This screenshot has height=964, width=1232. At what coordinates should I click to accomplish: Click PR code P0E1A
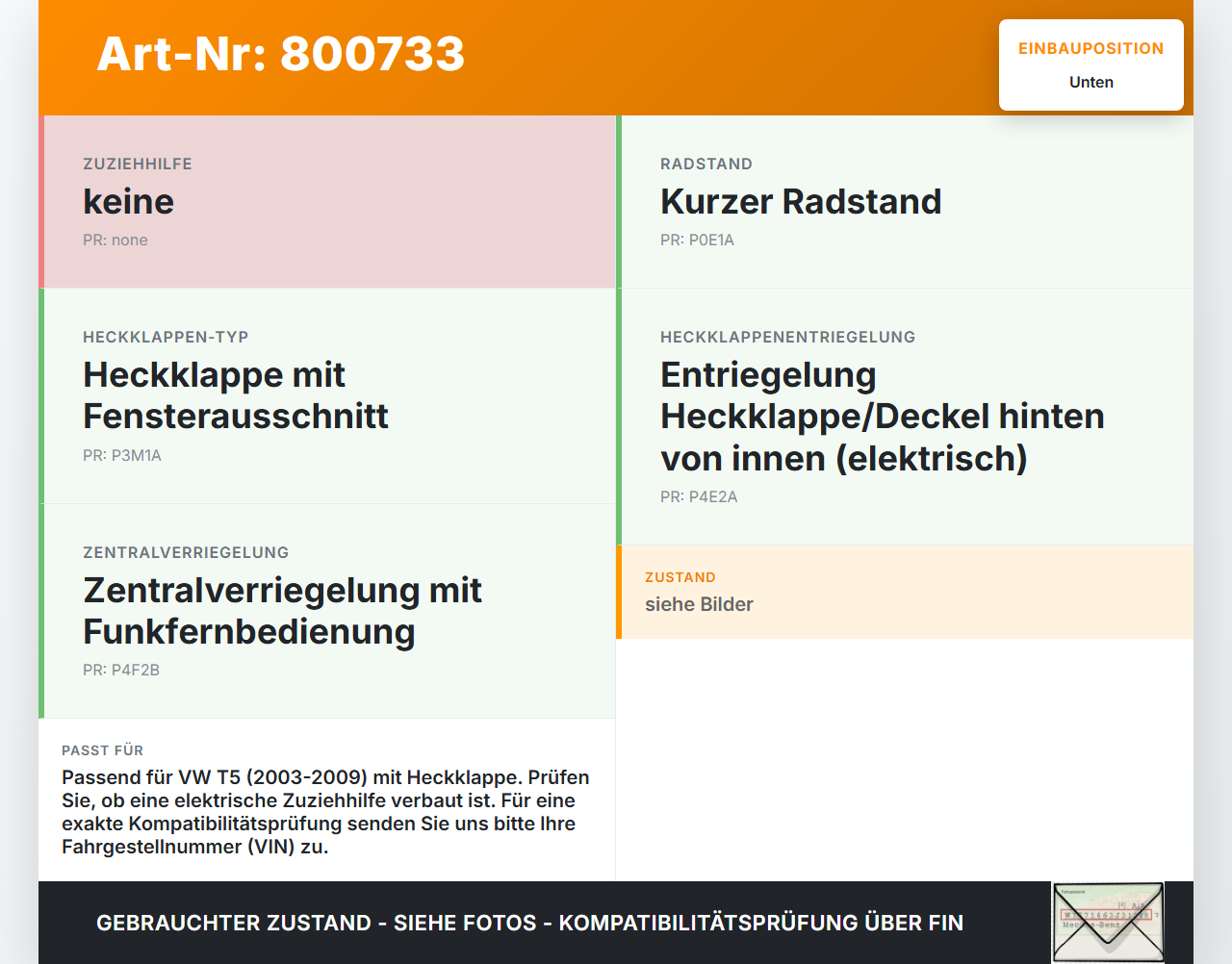tap(697, 241)
